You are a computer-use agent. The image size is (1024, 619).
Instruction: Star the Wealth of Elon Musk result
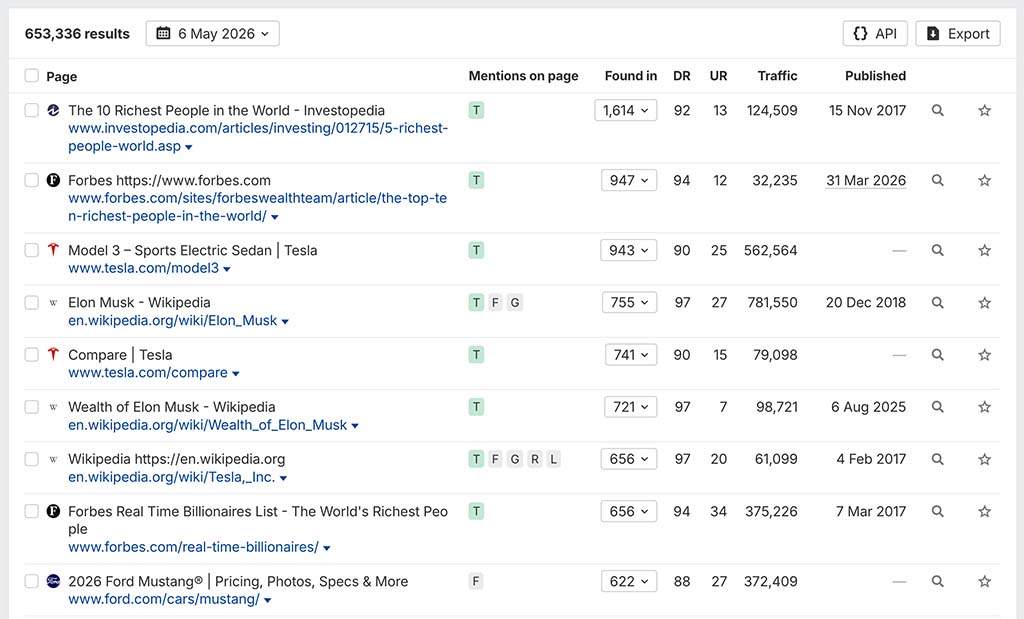[984, 407]
